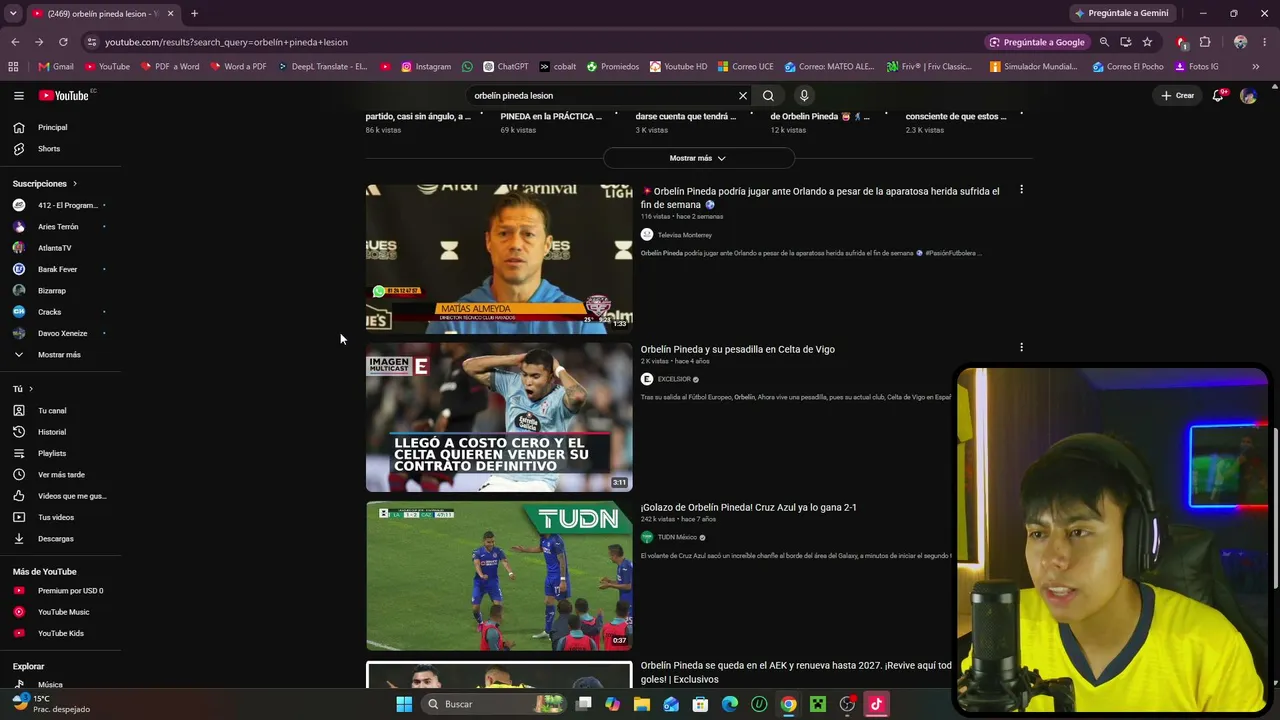Screen dimensions: 1280x720
Task: Open the Davoo Xeneize subscription
Action: (60, 334)
